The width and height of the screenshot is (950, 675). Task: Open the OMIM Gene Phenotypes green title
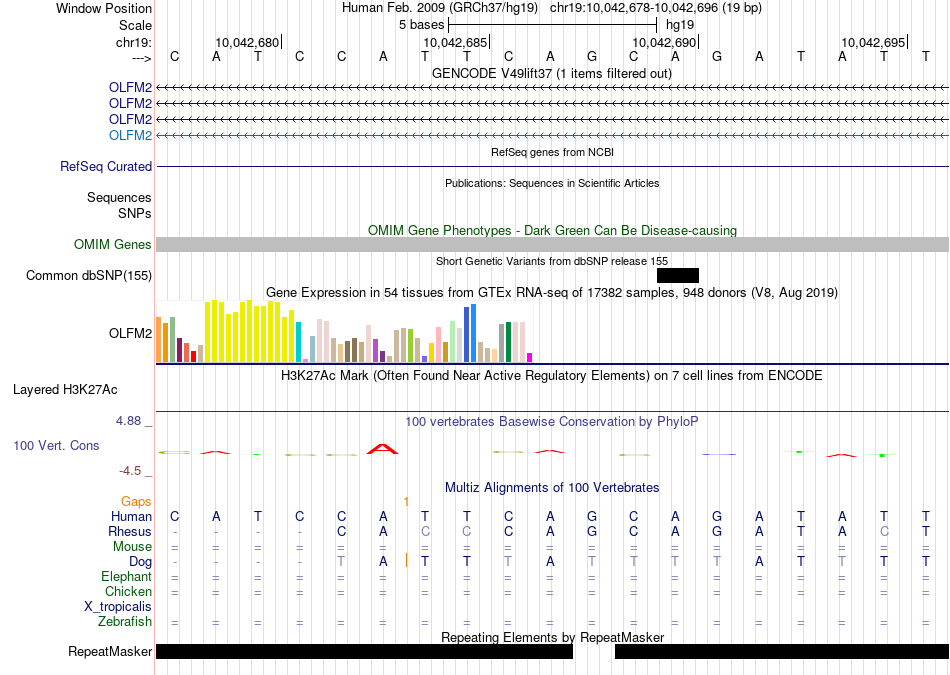[552, 230]
